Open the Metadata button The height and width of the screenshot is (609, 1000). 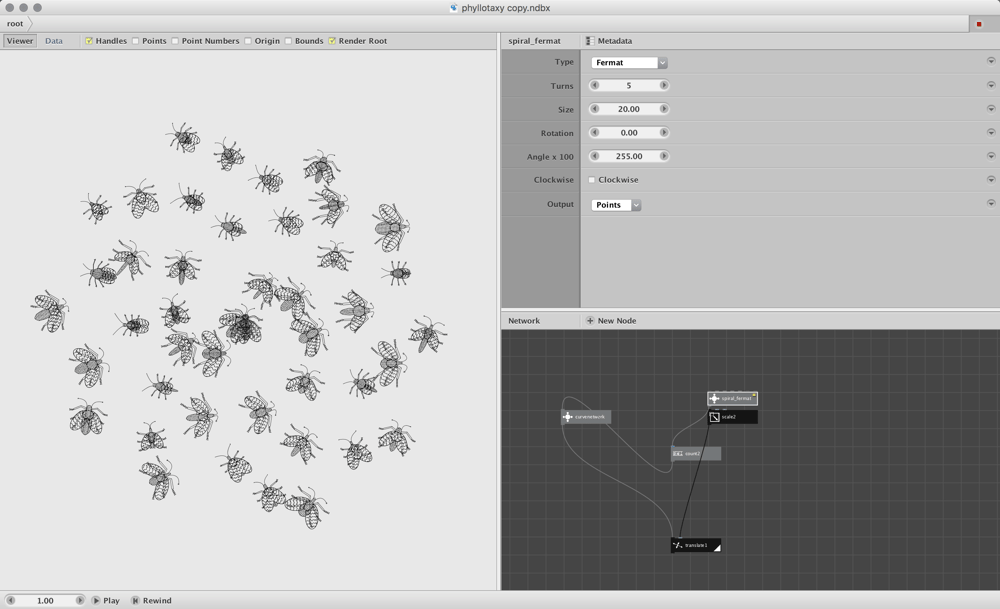pyautogui.click(x=609, y=41)
